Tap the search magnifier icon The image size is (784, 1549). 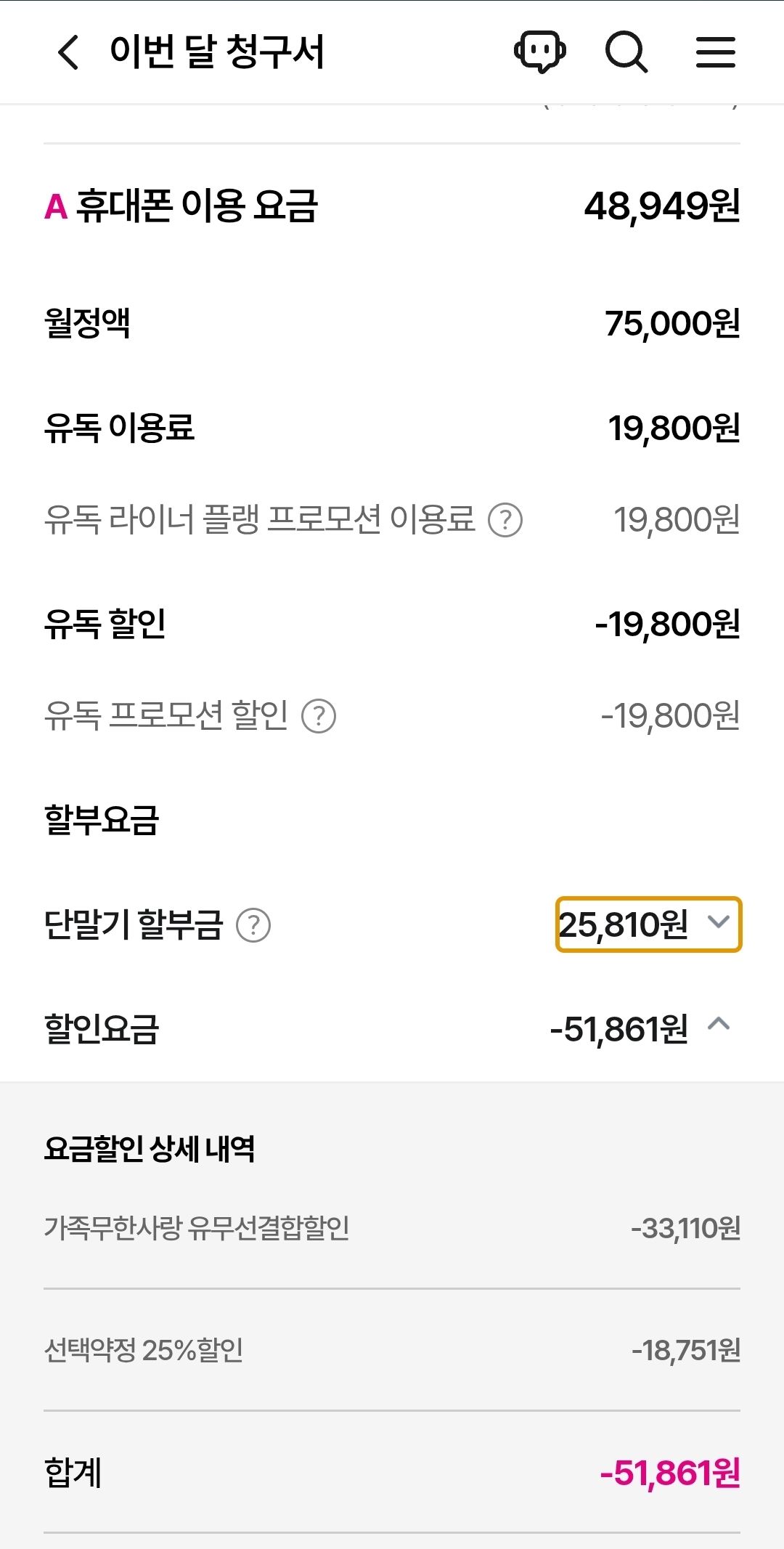click(626, 52)
